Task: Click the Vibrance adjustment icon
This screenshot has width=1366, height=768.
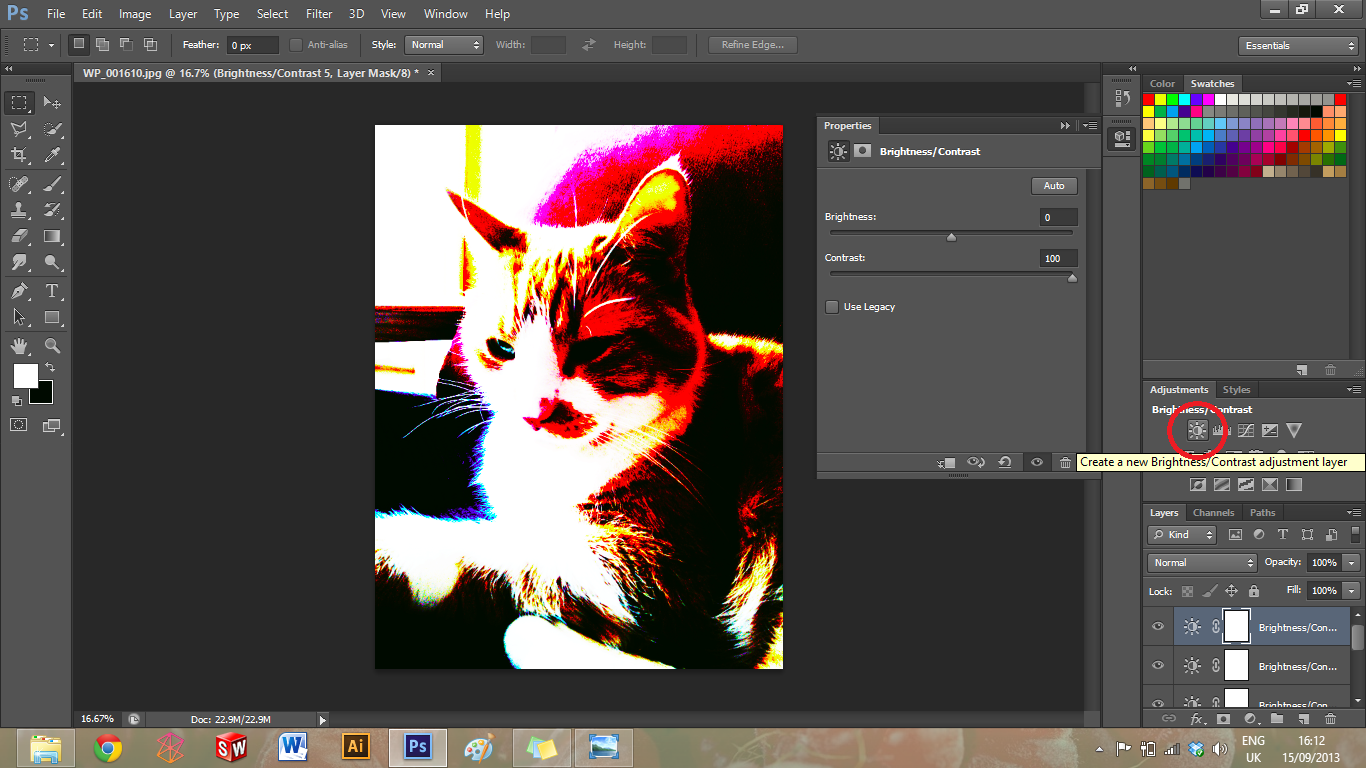Action: pyautogui.click(x=1294, y=430)
